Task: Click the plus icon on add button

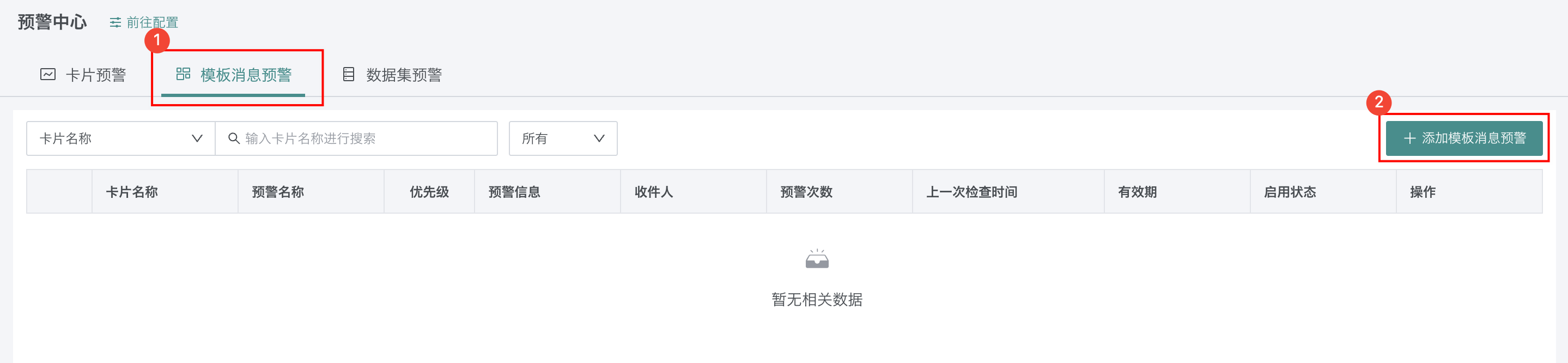Action: pyautogui.click(x=1409, y=138)
